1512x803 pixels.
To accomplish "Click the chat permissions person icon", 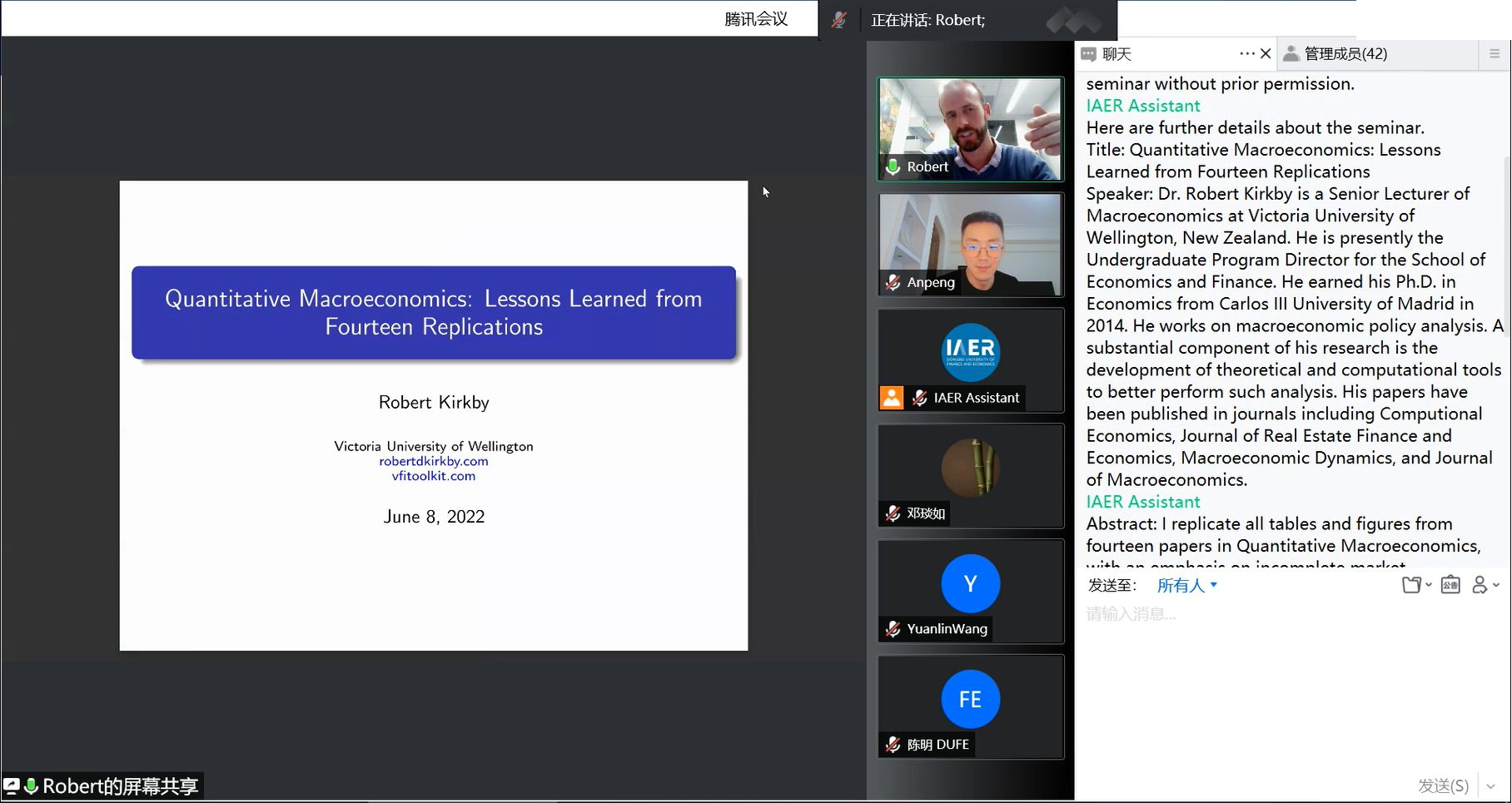I will click(1480, 585).
